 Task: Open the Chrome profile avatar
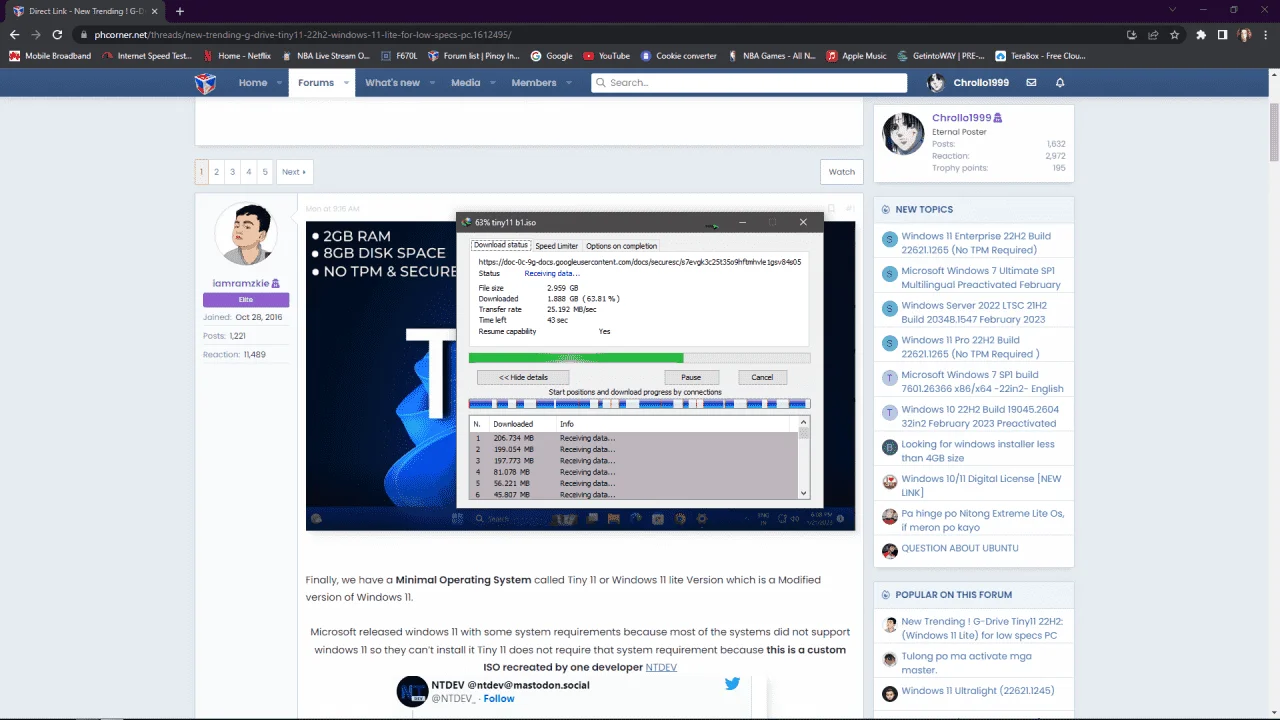1244,34
